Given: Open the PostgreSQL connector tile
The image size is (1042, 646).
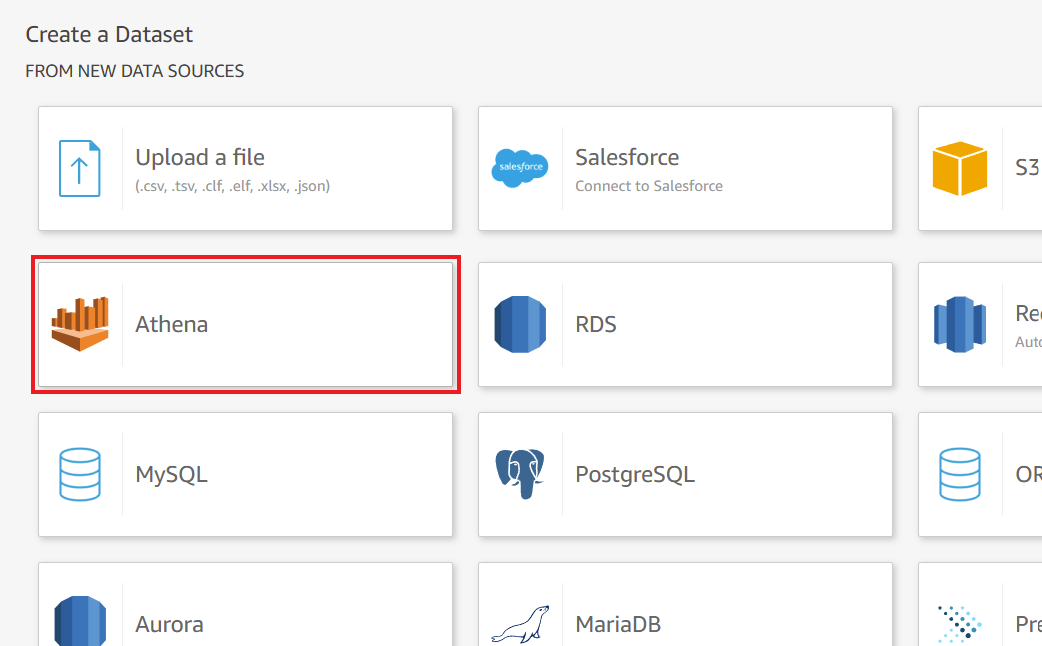Looking at the screenshot, I should pyautogui.click(x=685, y=474).
